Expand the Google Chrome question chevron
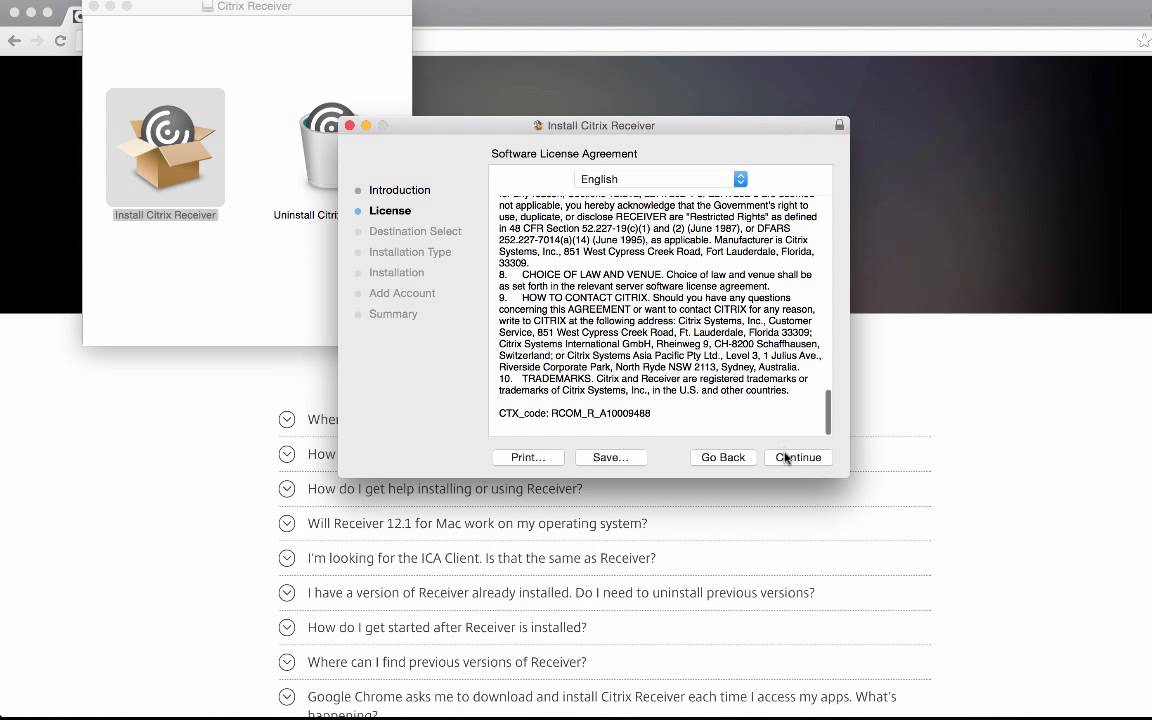 tap(287, 696)
